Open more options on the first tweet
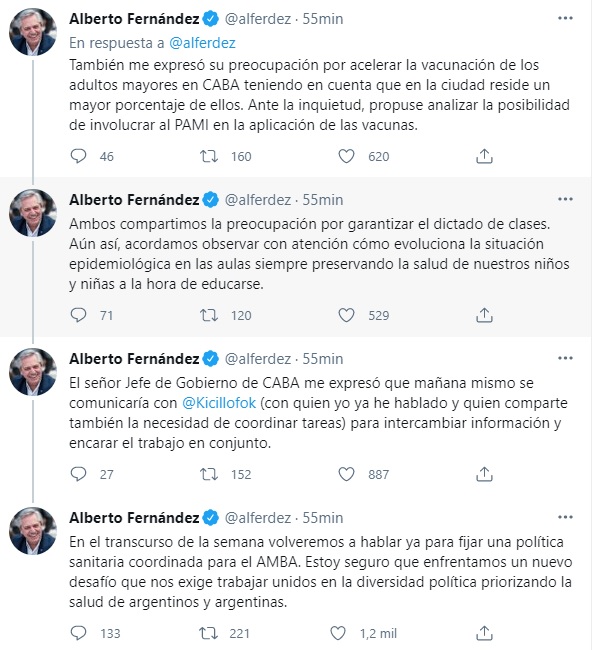Image resolution: width=592 pixels, height=650 pixels. point(565,18)
